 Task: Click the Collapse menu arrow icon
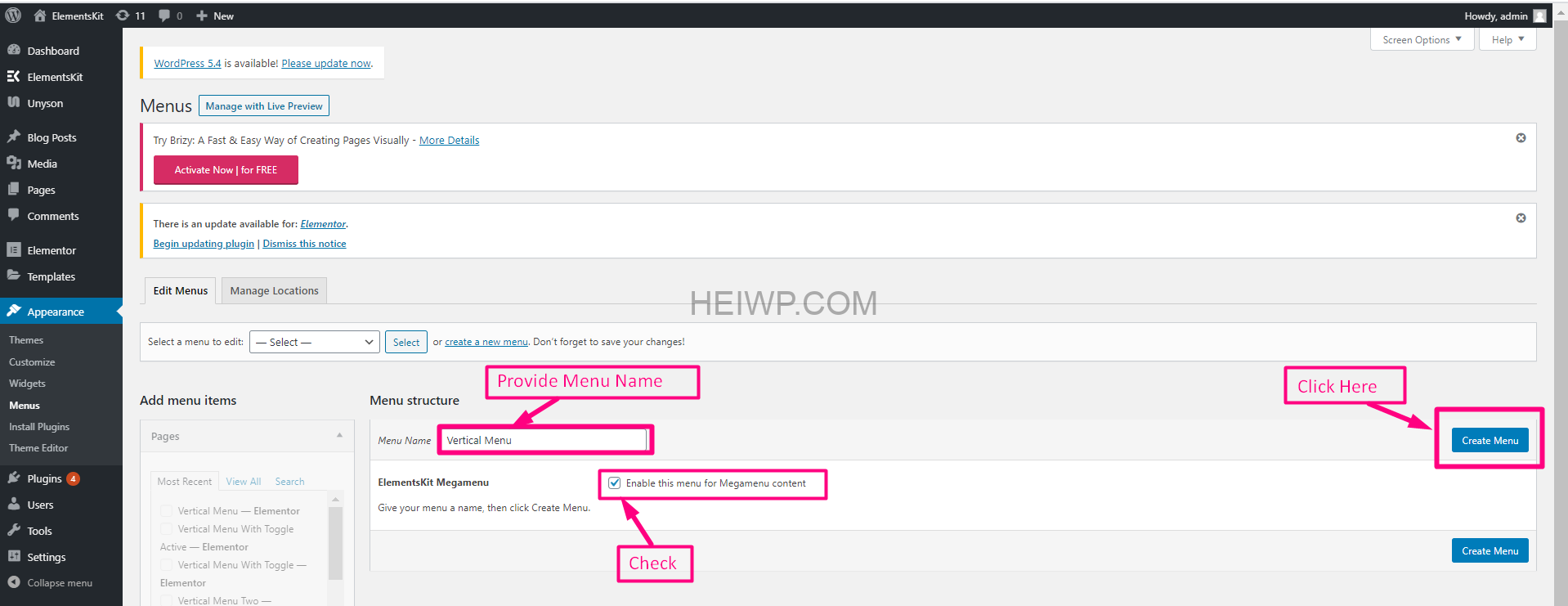pos(14,582)
